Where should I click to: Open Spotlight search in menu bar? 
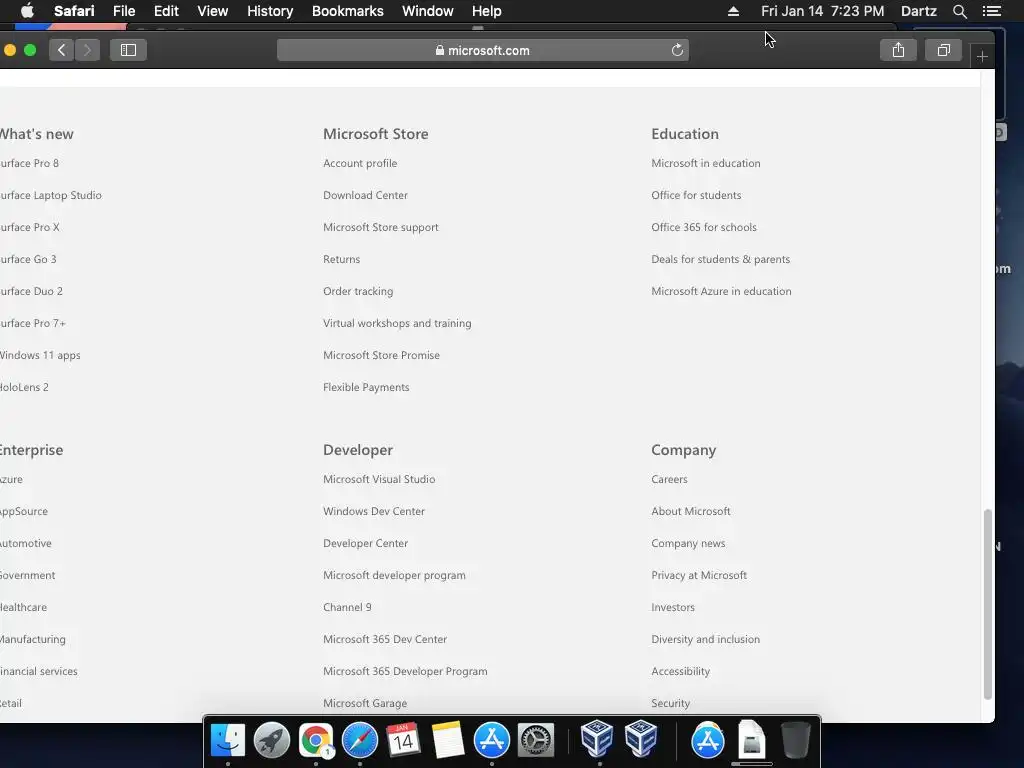959,11
